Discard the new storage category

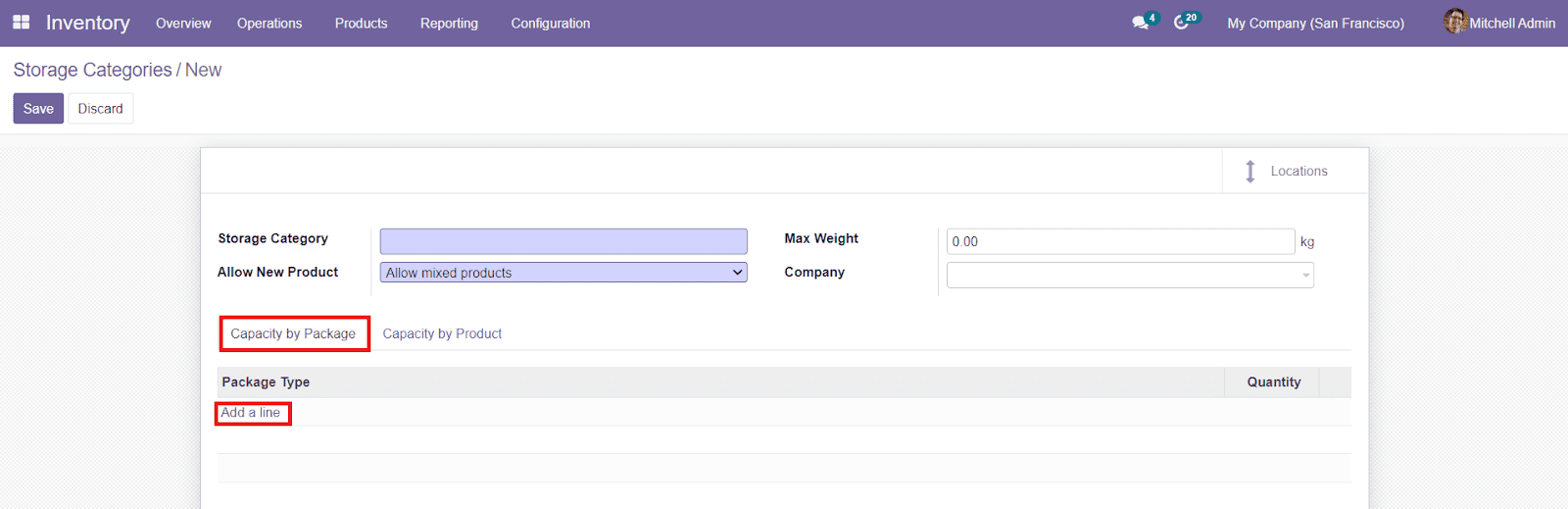[101, 109]
